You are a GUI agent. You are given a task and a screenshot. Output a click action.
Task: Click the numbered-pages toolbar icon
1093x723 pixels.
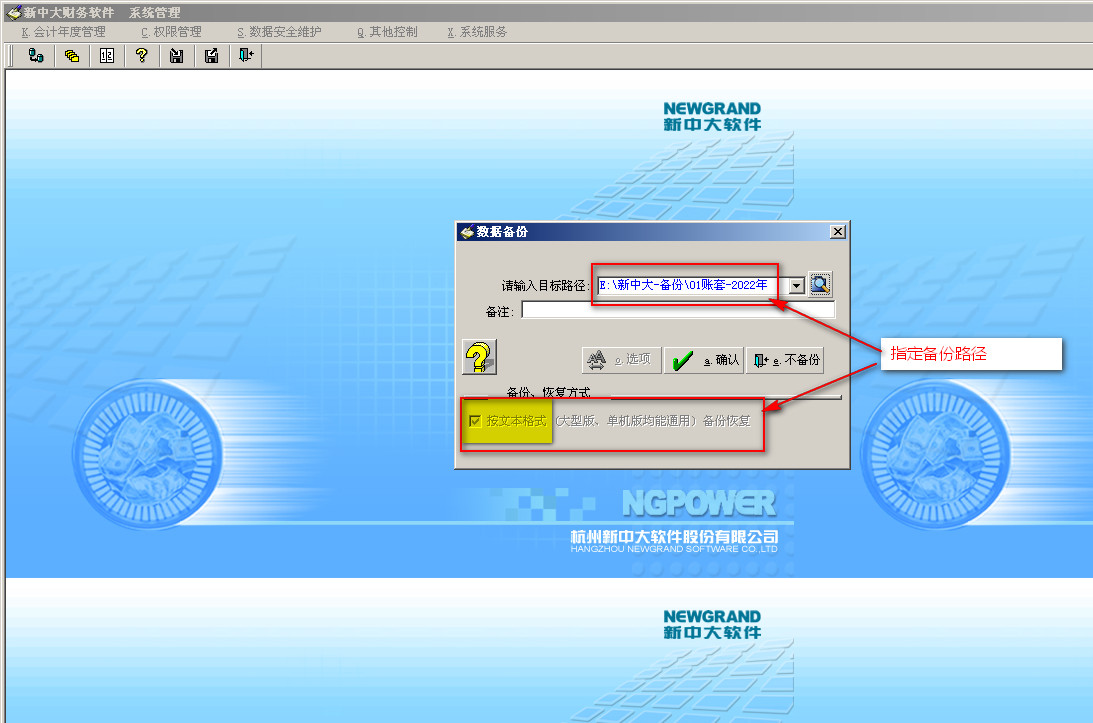pyautogui.click(x=106, y=56)
